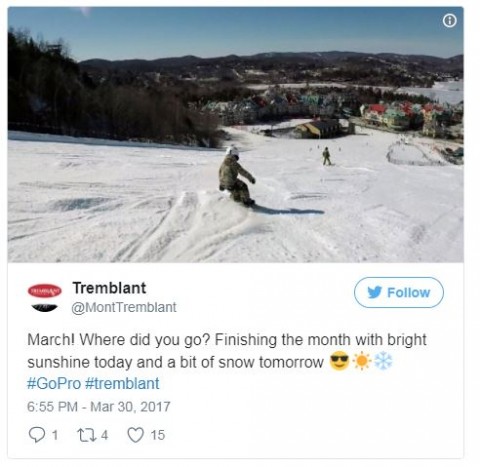The width and height of the screenshot is (480, 467).
Task: Click the tweet text about March
Action: tap(227, 351)
